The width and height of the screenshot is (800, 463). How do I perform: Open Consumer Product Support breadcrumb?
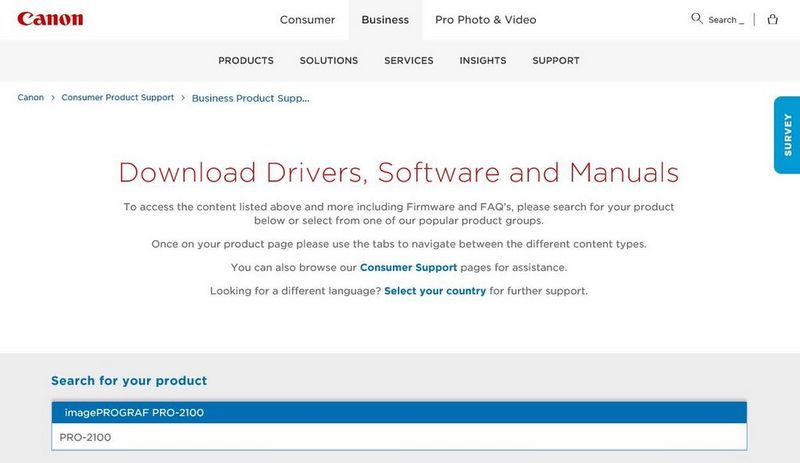tap(118, 98)
